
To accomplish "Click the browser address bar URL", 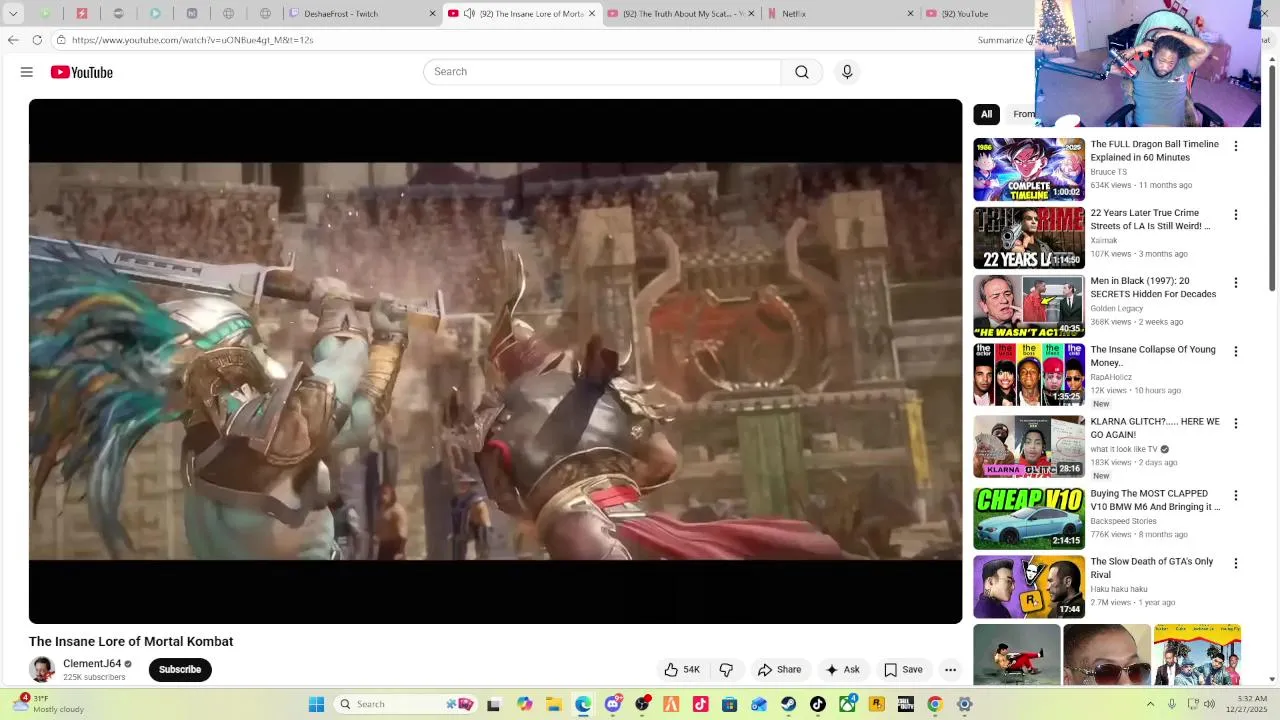I will click(x=193, y=40).
